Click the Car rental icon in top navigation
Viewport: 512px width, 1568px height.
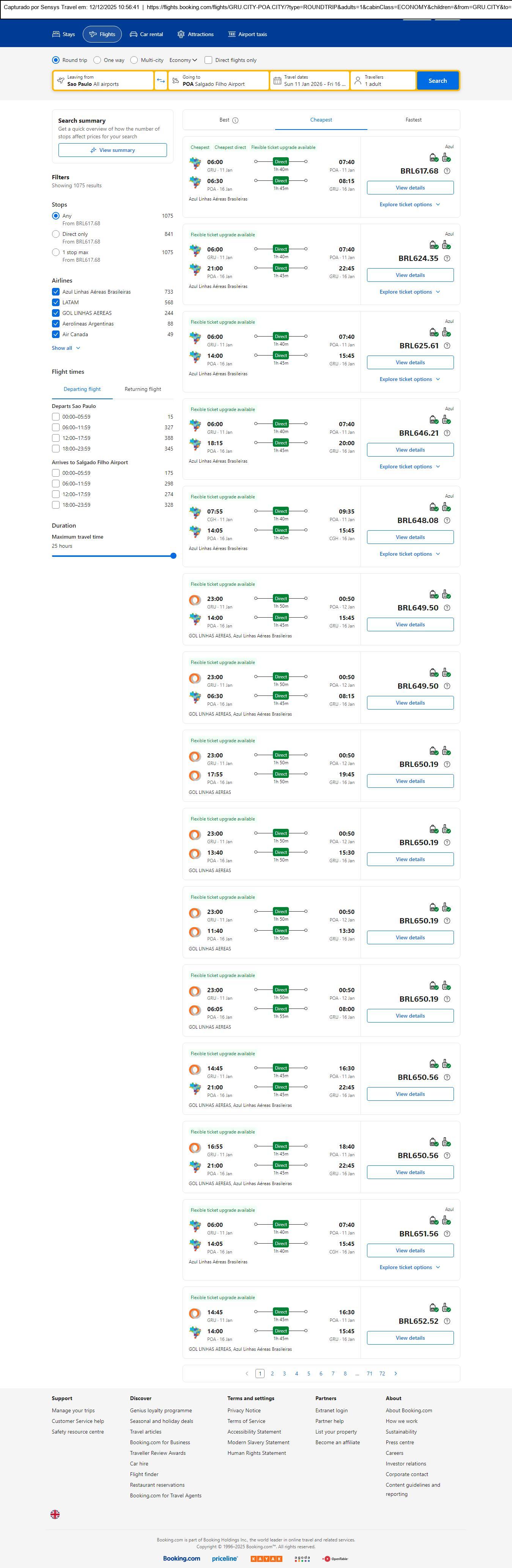133,35
